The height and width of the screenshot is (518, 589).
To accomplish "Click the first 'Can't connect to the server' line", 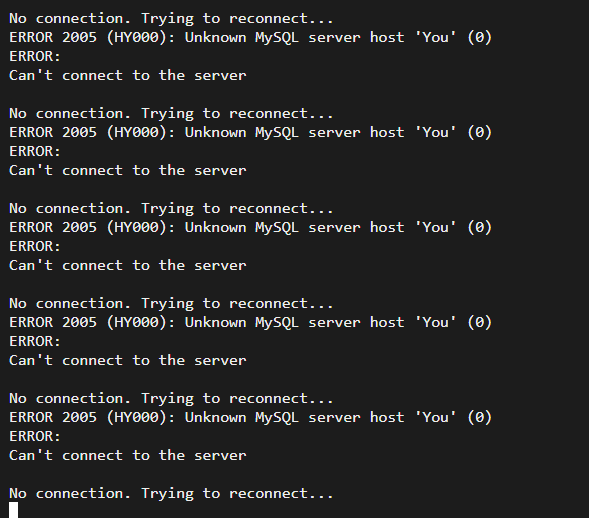I will (128, 75).
